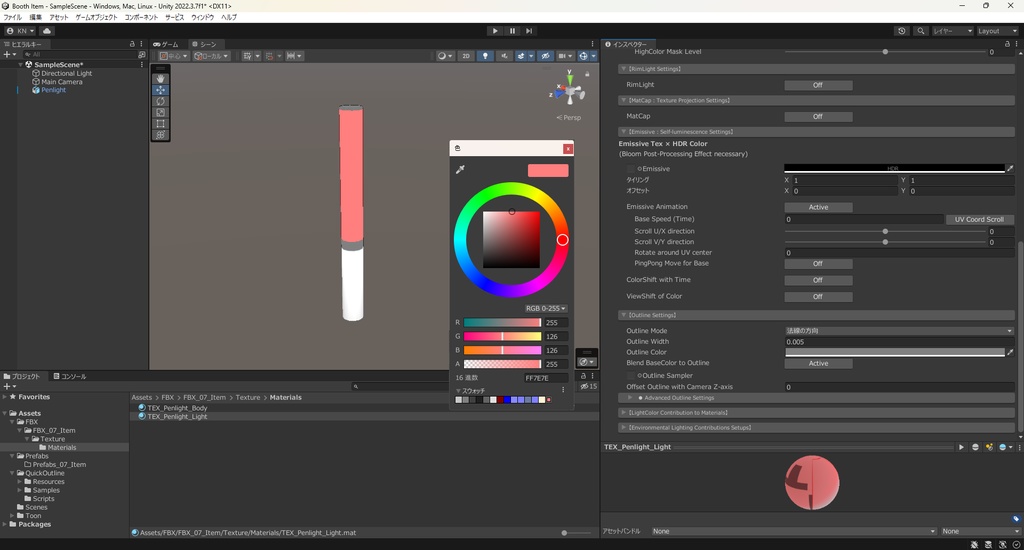Toggle MatCap Off button

(818, 116)
